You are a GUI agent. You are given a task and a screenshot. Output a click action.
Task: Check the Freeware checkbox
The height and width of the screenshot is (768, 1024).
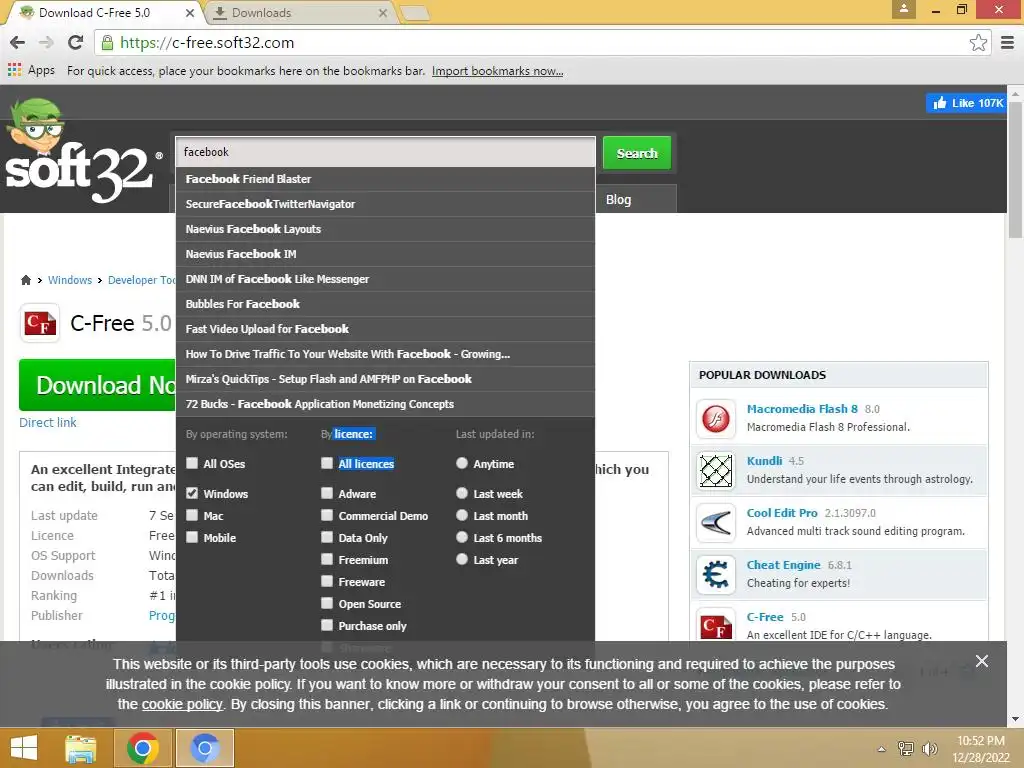tap(327, 581)
